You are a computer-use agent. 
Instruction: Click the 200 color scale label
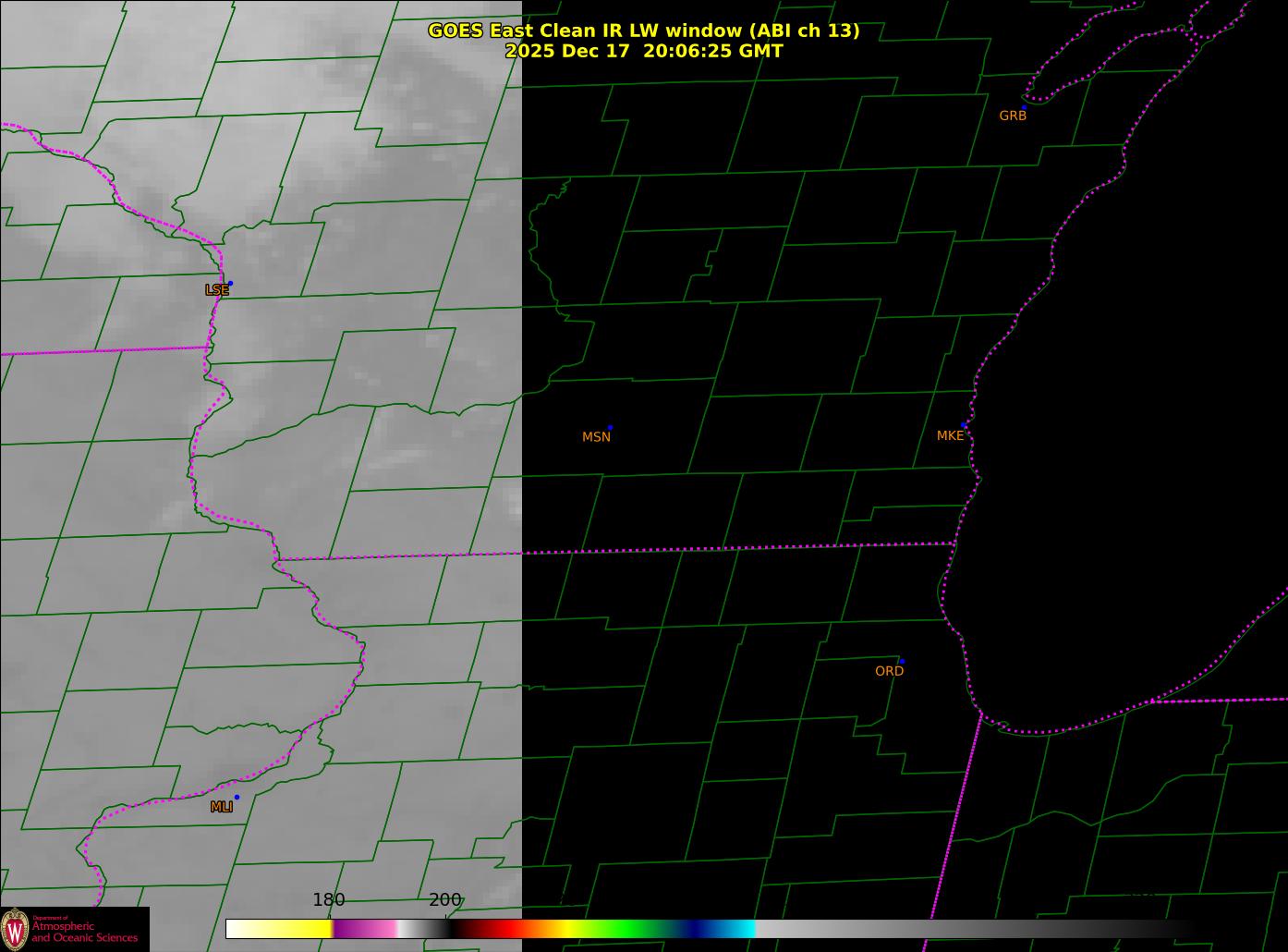[x=444, y=899]
